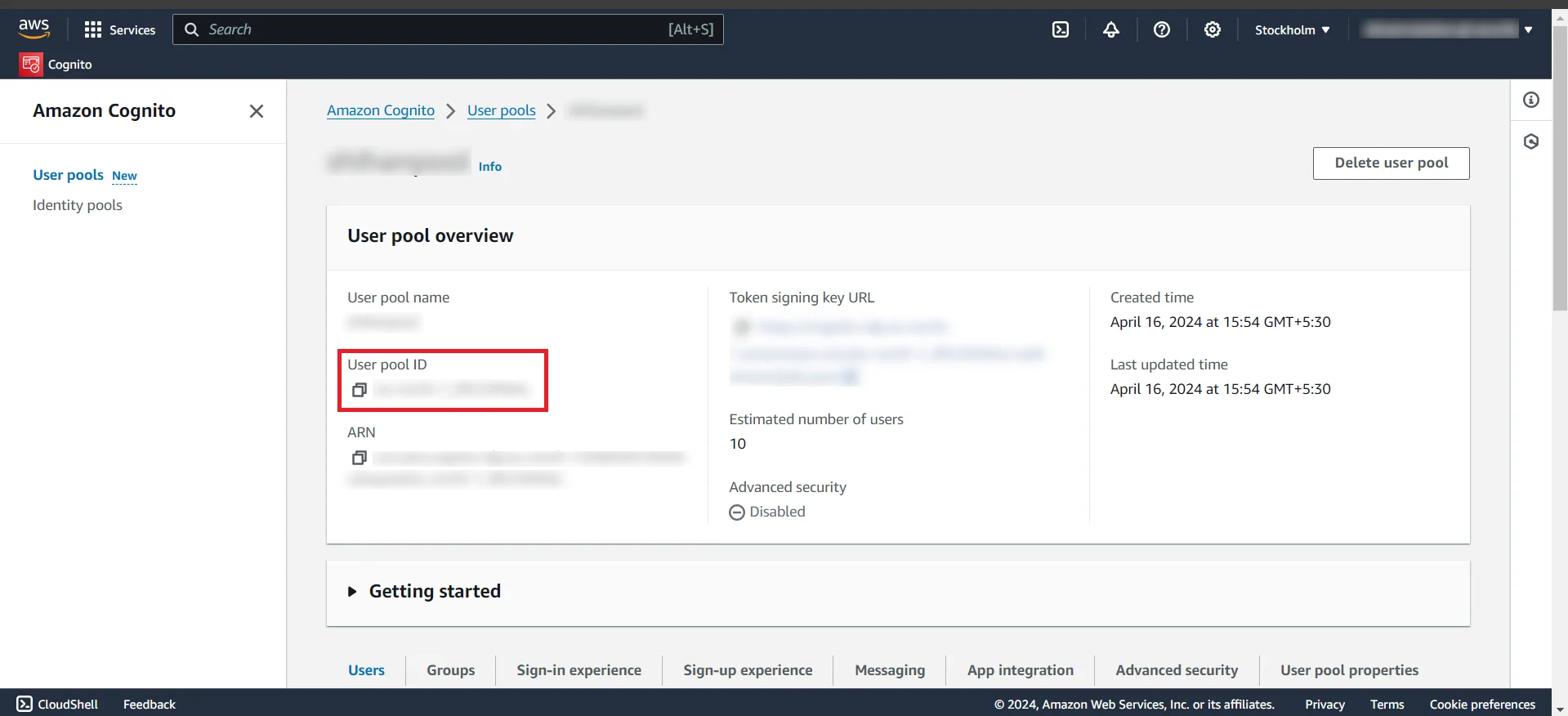Image resolution: width=1568 pixels, height=716 pixels.
Task: Open the account menu dropdown arrow
Action: click(1528, 29)
